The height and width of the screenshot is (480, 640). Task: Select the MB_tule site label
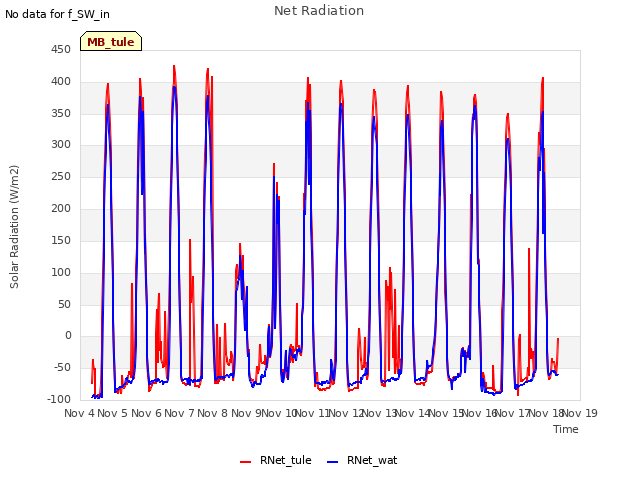pyautogui.click(x=111, y=42)
